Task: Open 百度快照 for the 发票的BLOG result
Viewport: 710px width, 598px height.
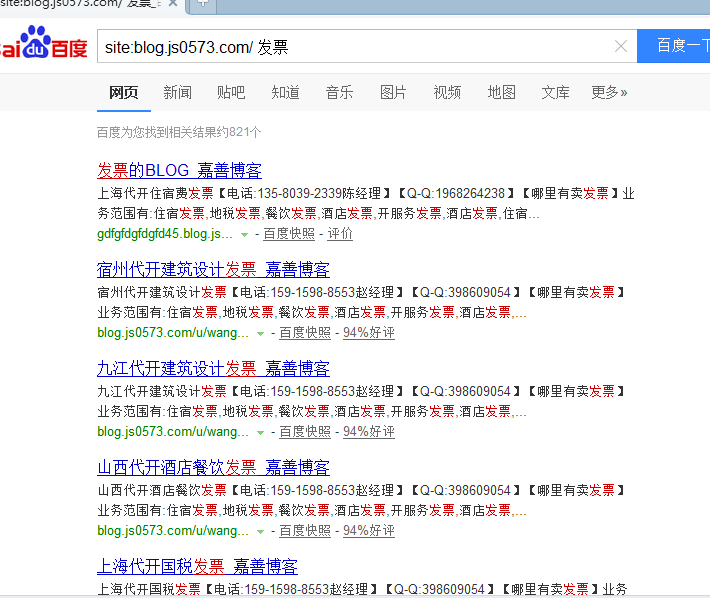Action: point(289,234)
